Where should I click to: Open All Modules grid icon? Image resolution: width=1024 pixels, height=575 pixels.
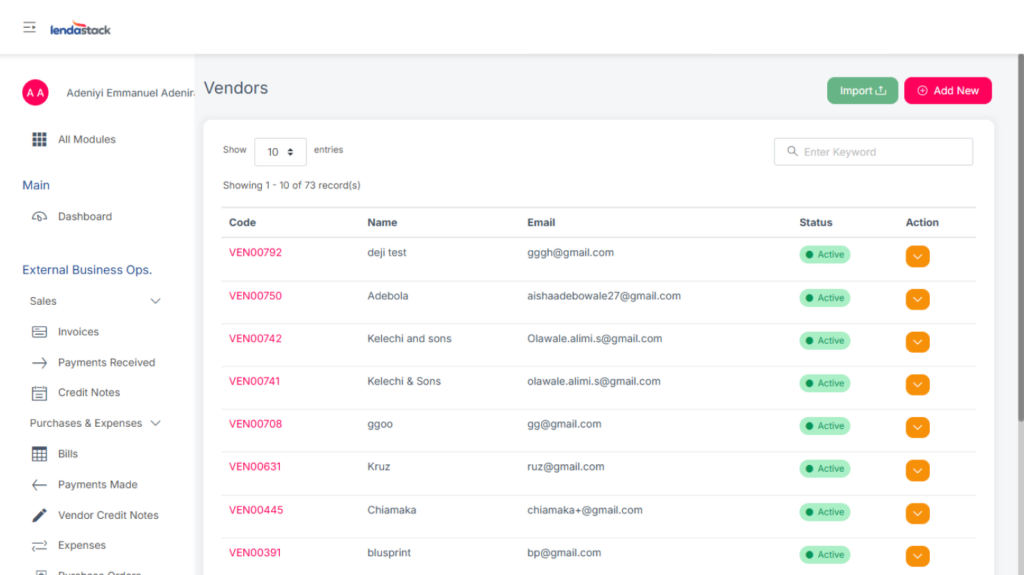tap(40, 139)
